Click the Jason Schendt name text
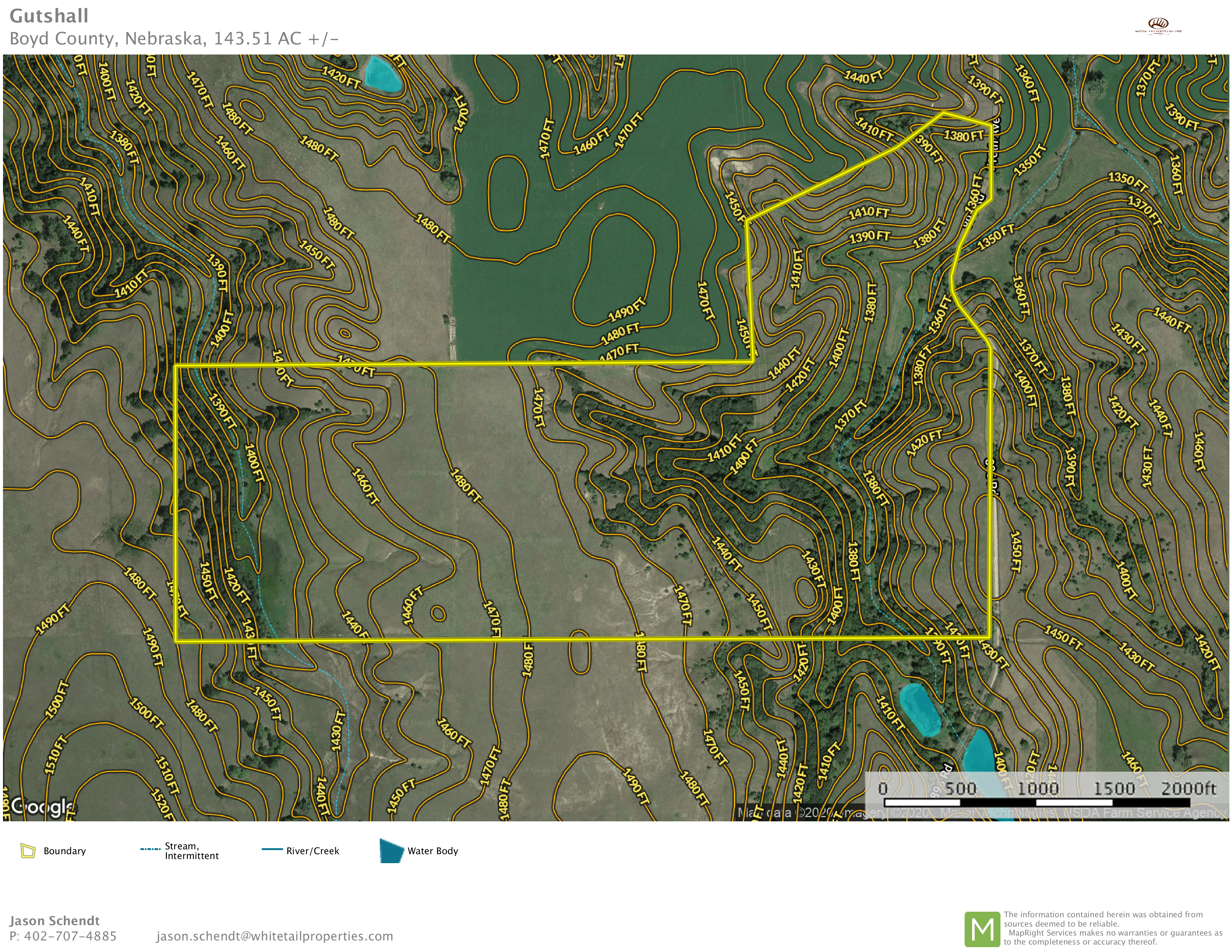The width and height of the screenshot is (1232, 952). click(x=54, y=920)
